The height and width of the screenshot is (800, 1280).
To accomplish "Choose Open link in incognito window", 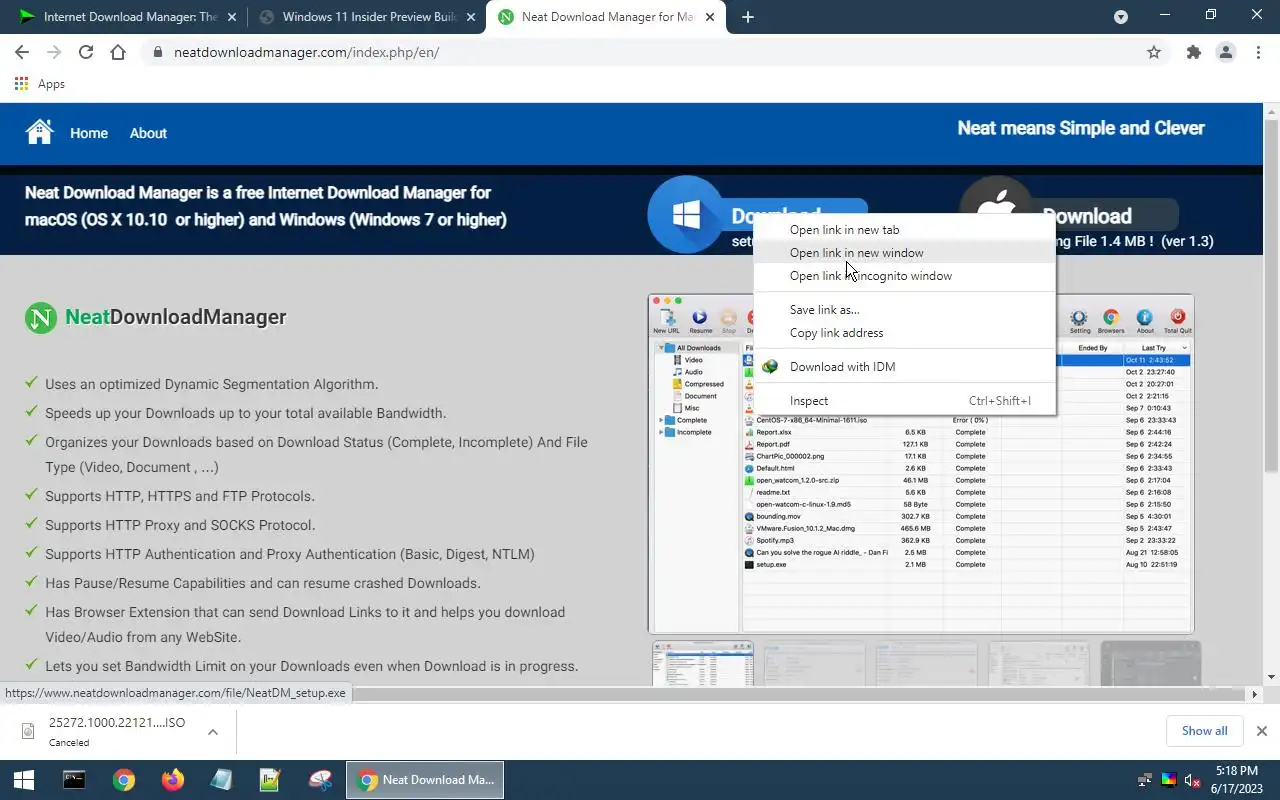I will pos(904,276).
